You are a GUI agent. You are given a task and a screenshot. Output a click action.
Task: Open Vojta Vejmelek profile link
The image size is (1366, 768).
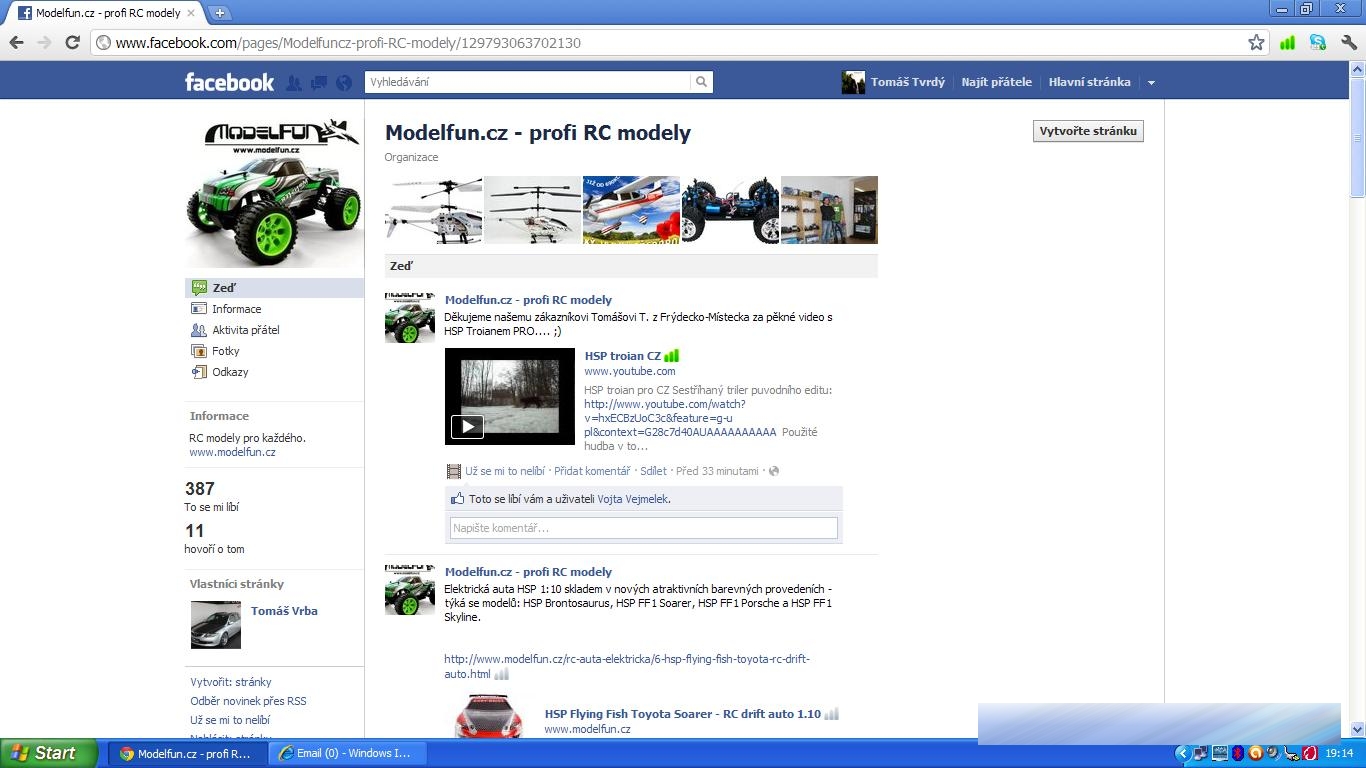click(633, 499)
